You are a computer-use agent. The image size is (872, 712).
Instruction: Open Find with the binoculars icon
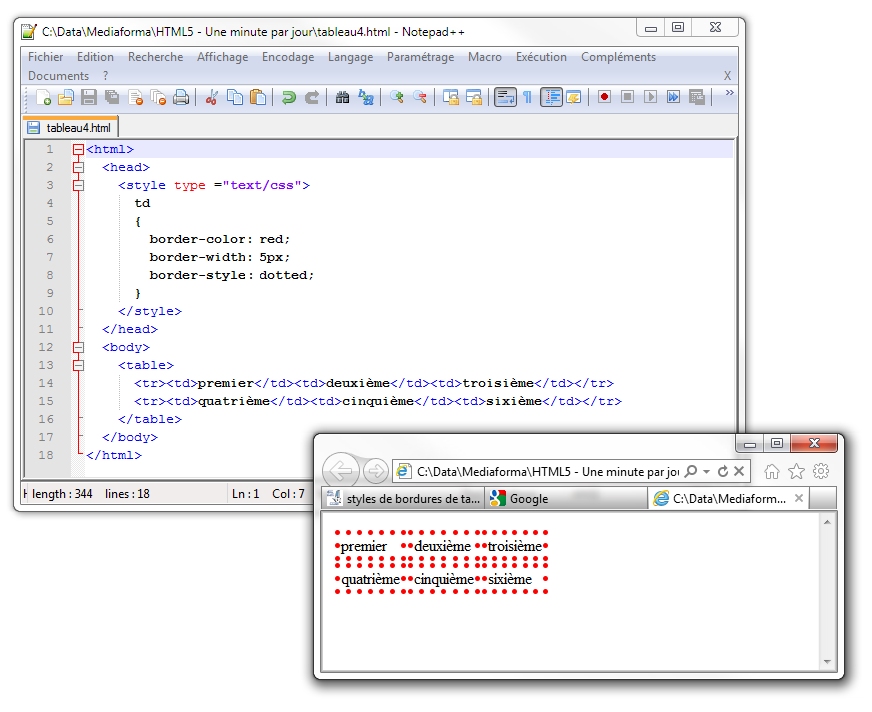pyautogui.click(x=342, y=97)
